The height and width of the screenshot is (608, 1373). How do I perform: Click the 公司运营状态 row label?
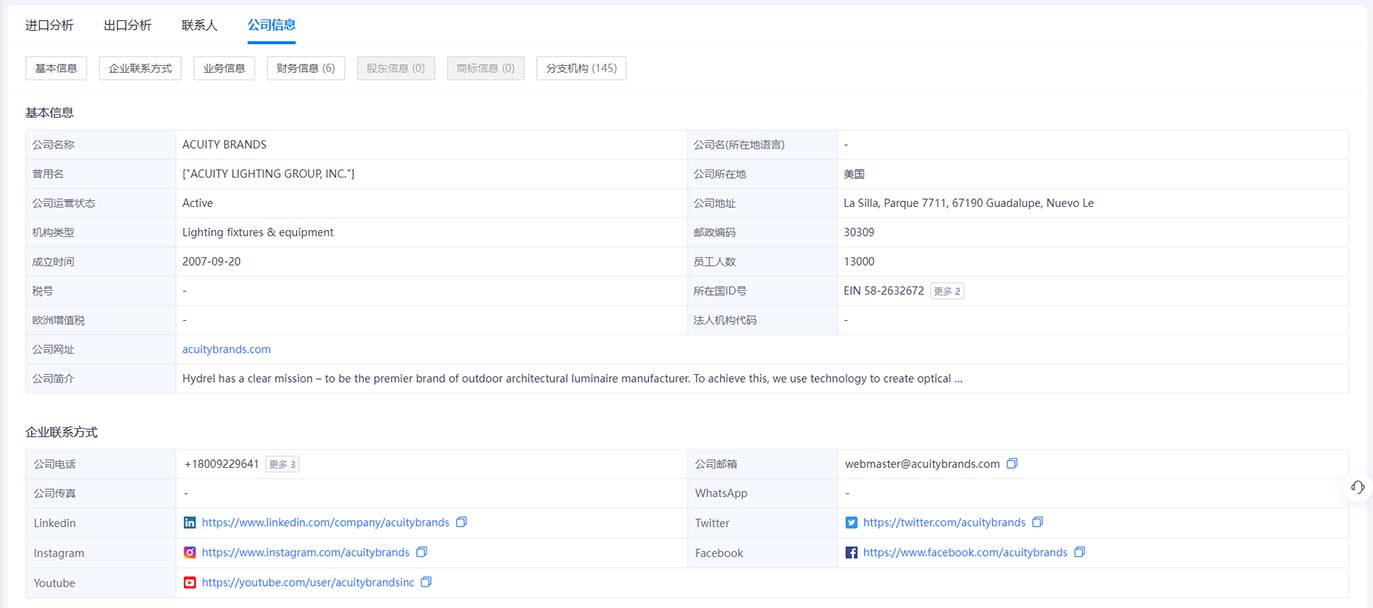point(66,203)
